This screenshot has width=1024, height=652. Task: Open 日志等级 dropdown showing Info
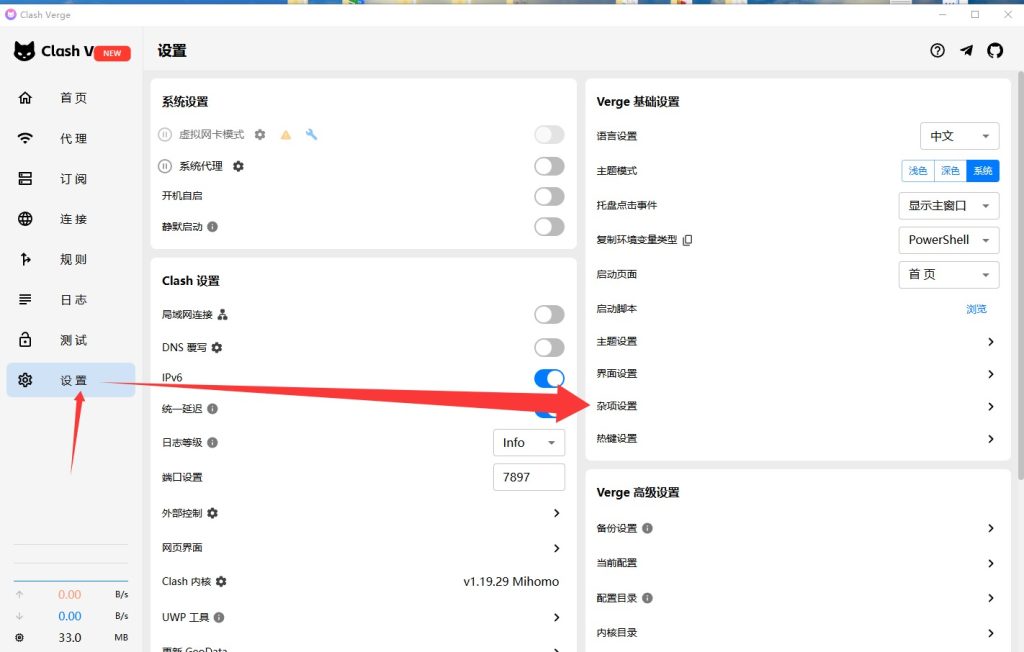click(529, 443)
